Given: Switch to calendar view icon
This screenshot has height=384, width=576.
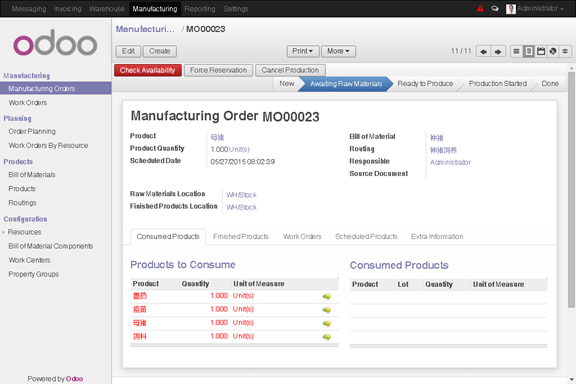Looking at the screenshot, I should pyautogui.click(x=541, y=51).
